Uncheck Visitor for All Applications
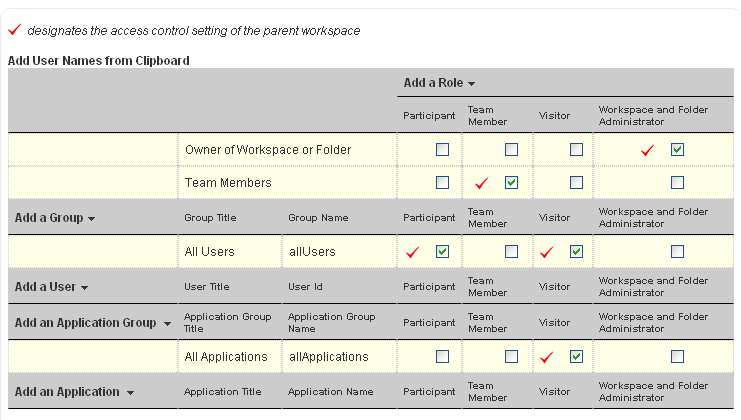The height and width of the screenshot is (420, 741). [576, 357]
